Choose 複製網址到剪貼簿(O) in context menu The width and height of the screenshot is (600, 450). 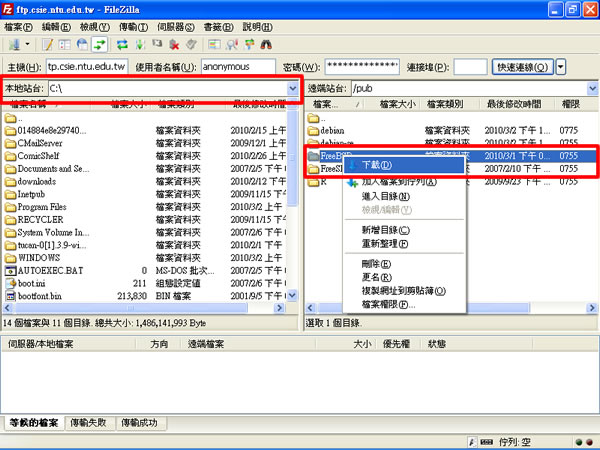coord(404,291)
